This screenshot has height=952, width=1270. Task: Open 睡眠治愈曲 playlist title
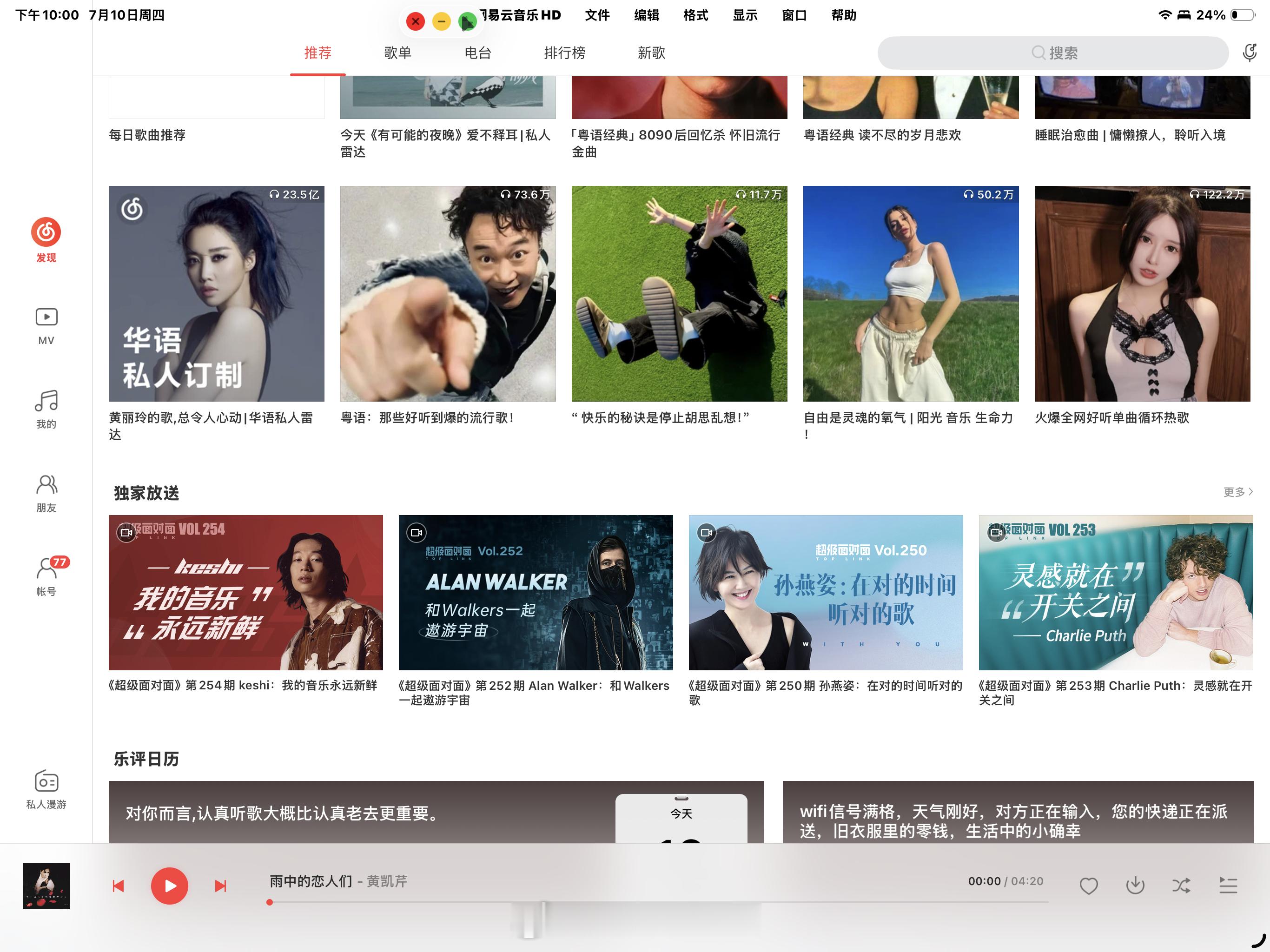click(x=1130, y=135)
